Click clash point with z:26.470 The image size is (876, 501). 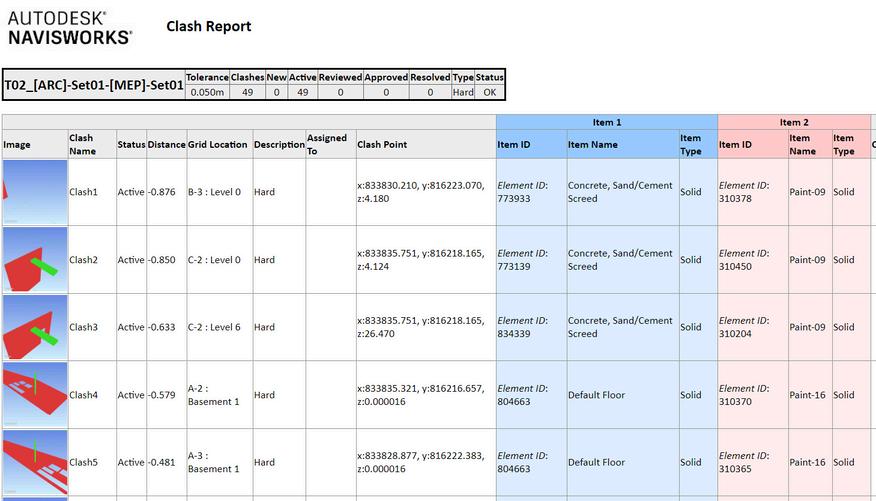tap(421, 327)
